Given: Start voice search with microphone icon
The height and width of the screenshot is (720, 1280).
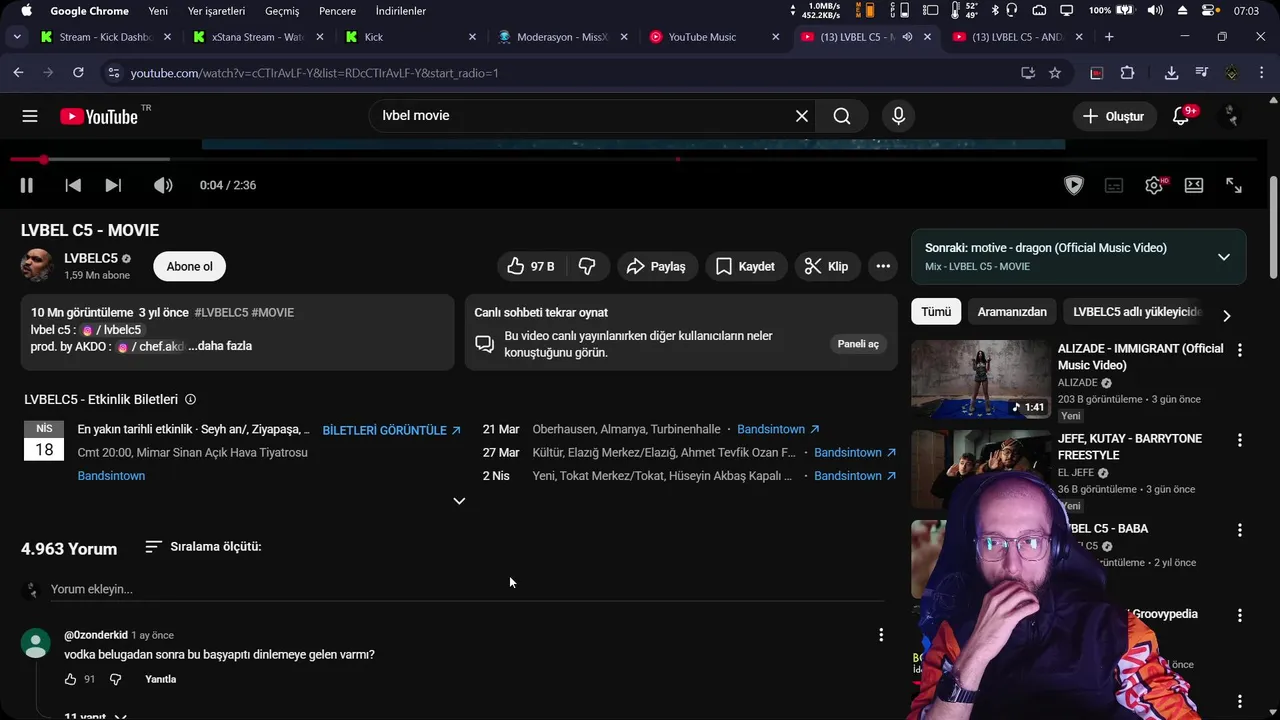Looking at the screenshot, I should [x=898, y=116].
